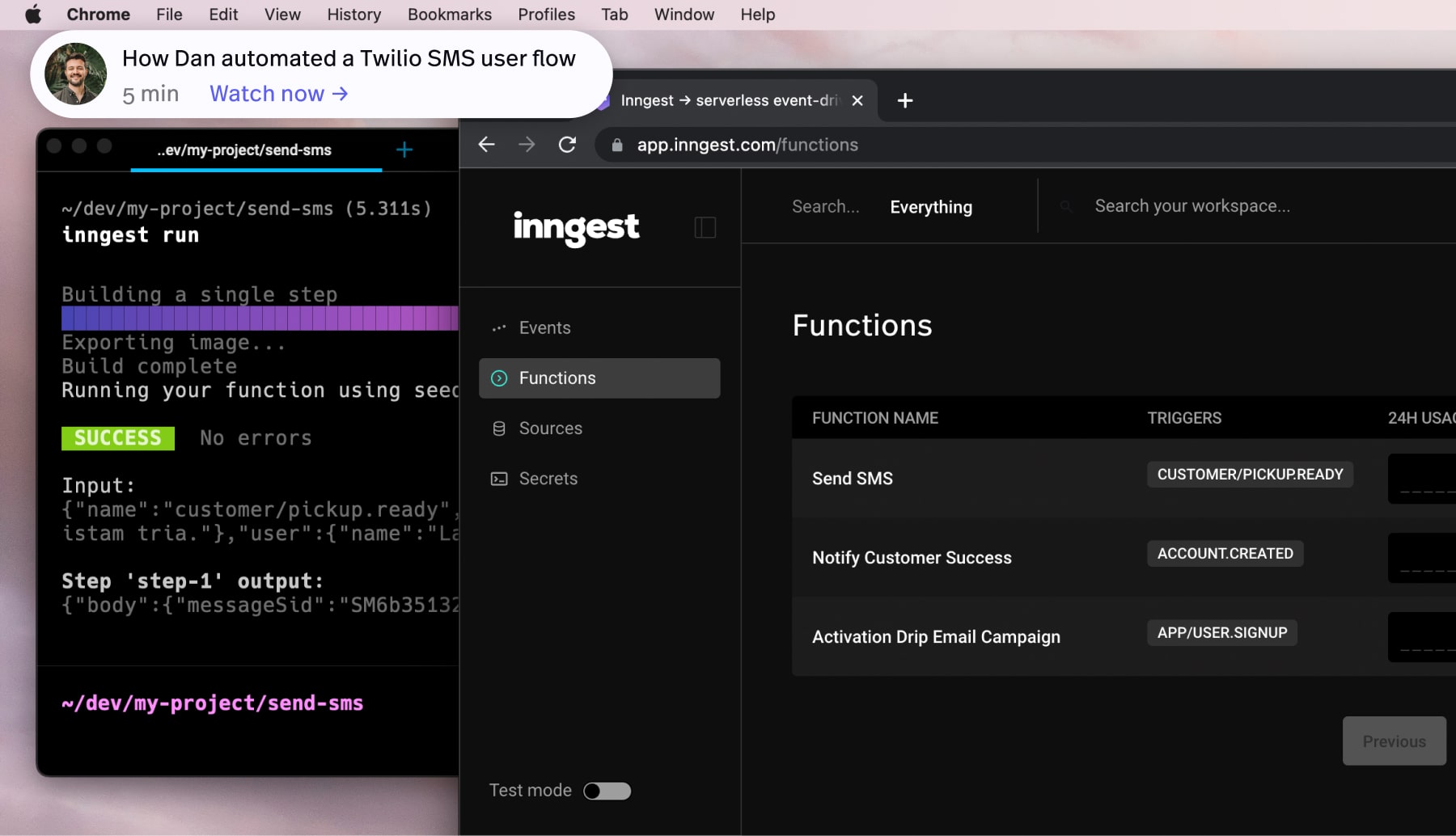The image size is (1456, 836).
Task: Click the terminal build progress bar
Action: tap(260, 318)
